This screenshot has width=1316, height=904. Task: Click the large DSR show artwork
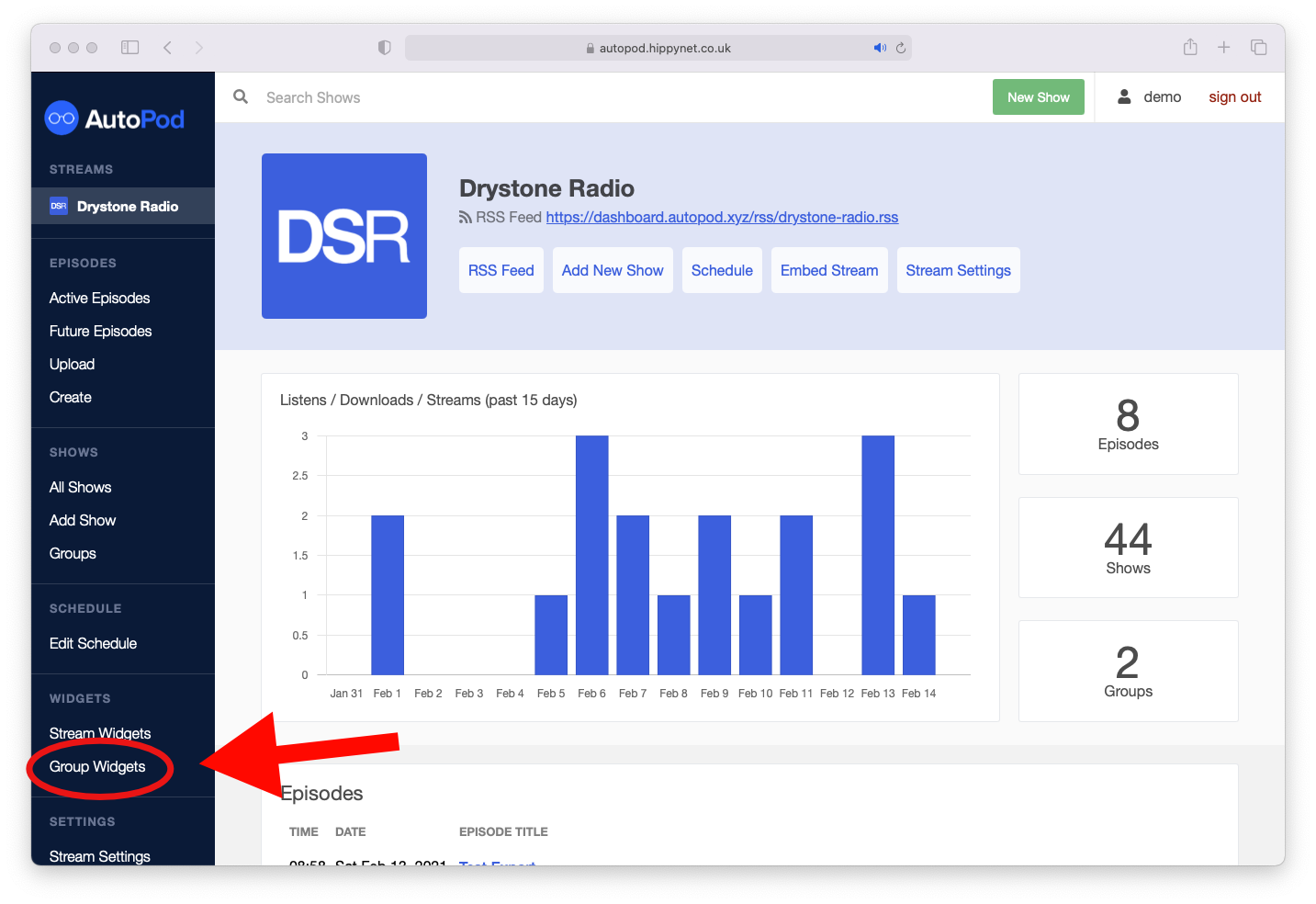(x=344, y=236)
